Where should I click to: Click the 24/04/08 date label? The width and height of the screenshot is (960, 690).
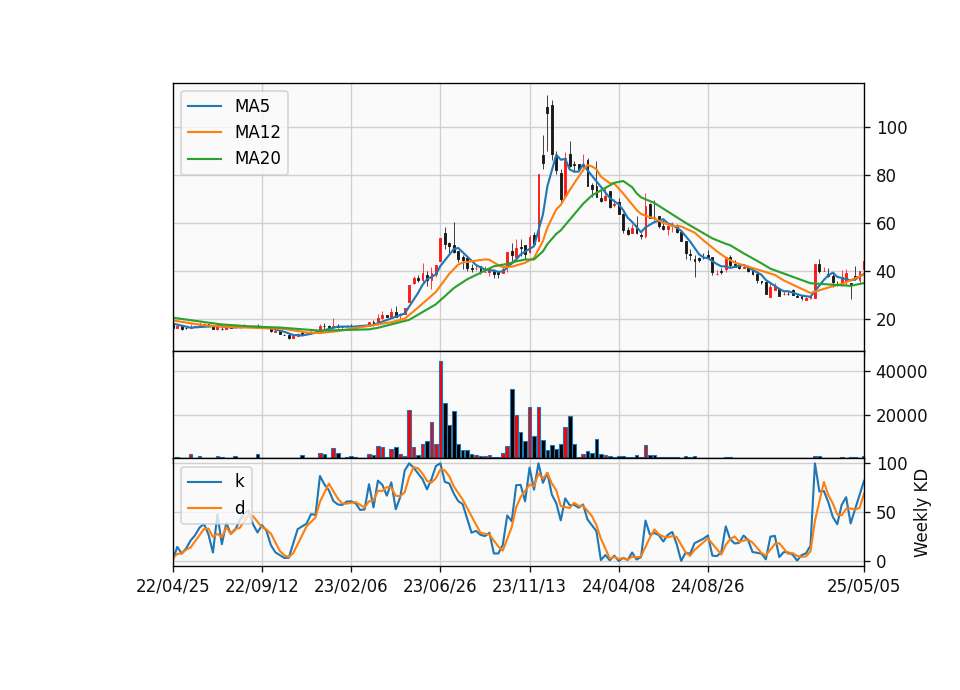[618, 586]
